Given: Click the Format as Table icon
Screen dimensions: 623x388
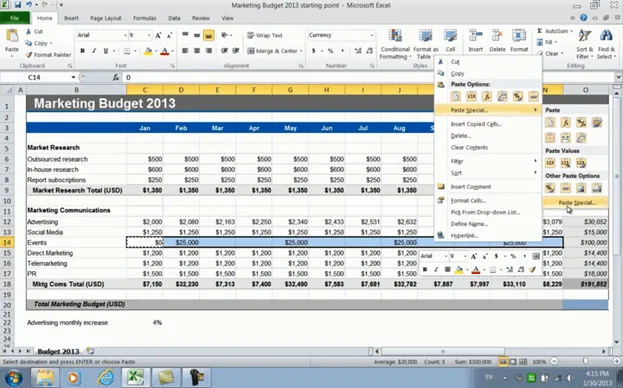Looking at the screenshot, I should (426, 36).
